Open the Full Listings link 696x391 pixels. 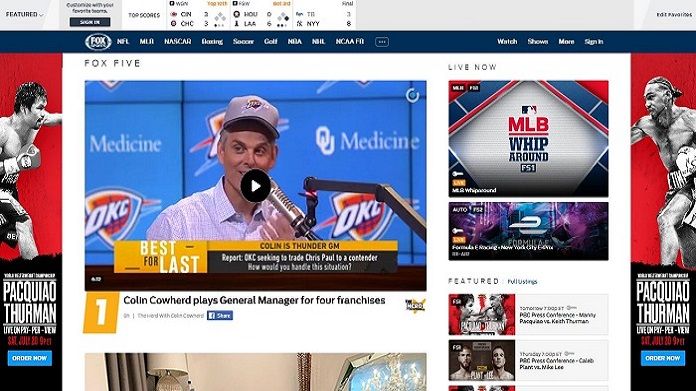pyautogui.click(x=522, y=281)
